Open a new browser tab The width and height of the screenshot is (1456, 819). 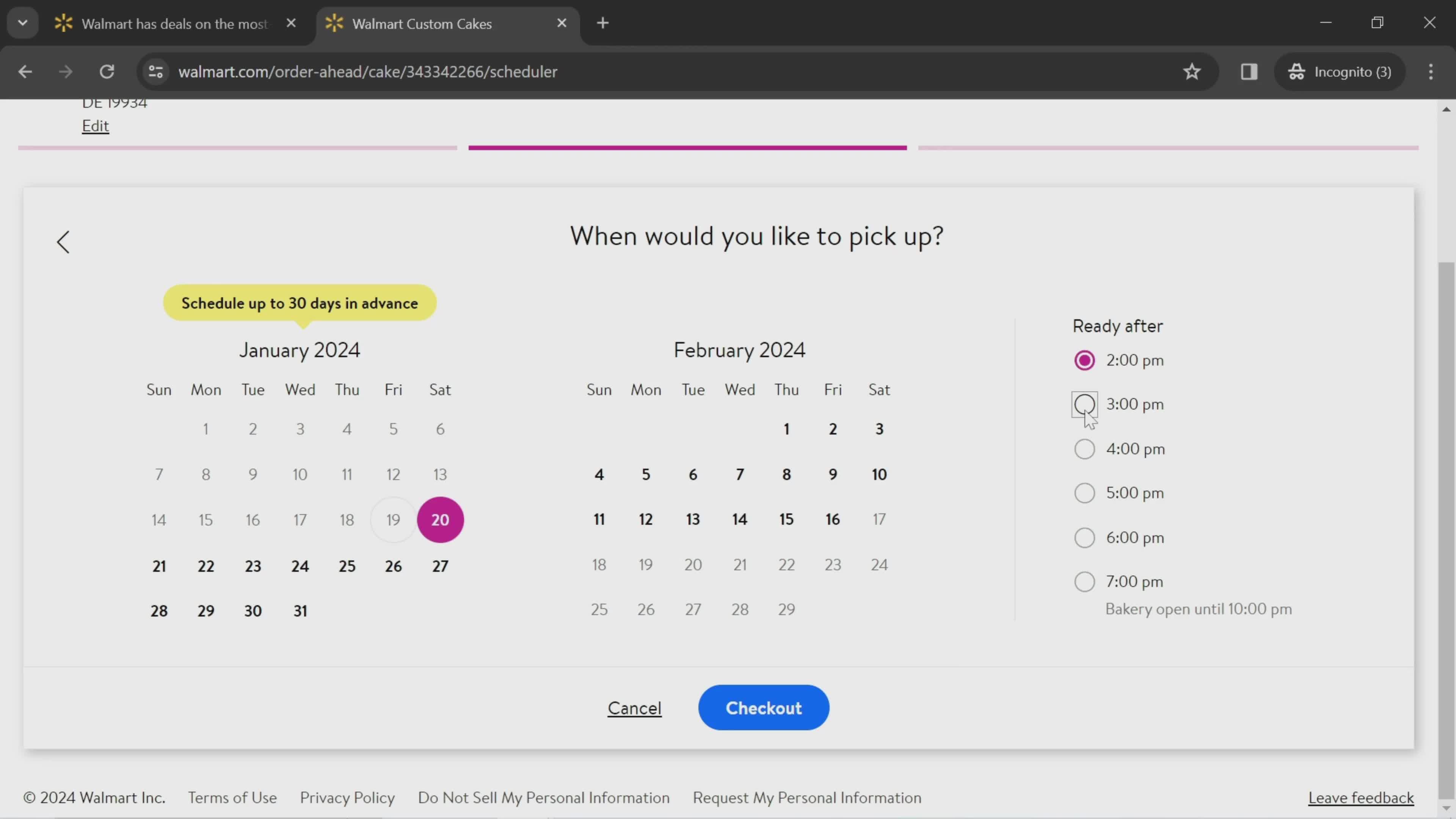coord(602,23)
